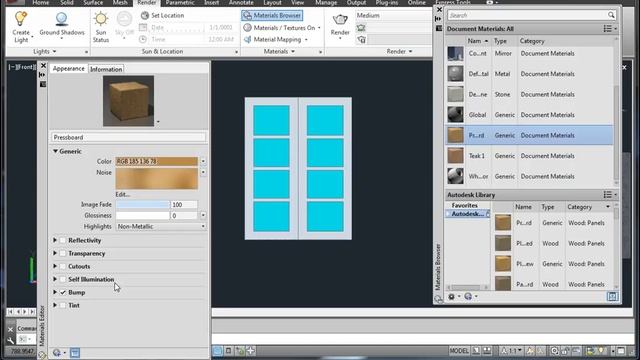The height and width of the screenshot is (360, 640).
Task: Sort by the document materials Category column header
Action: tap(532, 41)
